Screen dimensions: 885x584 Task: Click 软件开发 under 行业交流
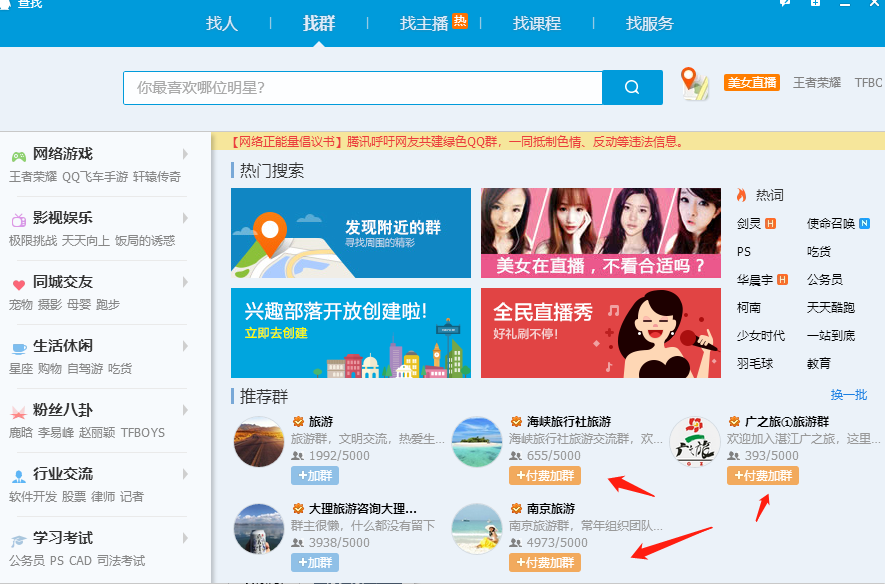pyautogui.click(x=33, y=497)
